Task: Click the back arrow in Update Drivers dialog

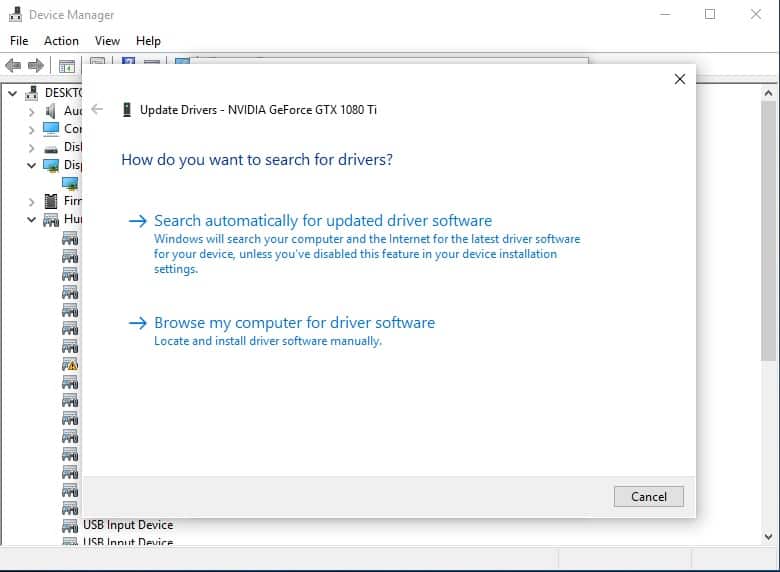Action: 97,109
